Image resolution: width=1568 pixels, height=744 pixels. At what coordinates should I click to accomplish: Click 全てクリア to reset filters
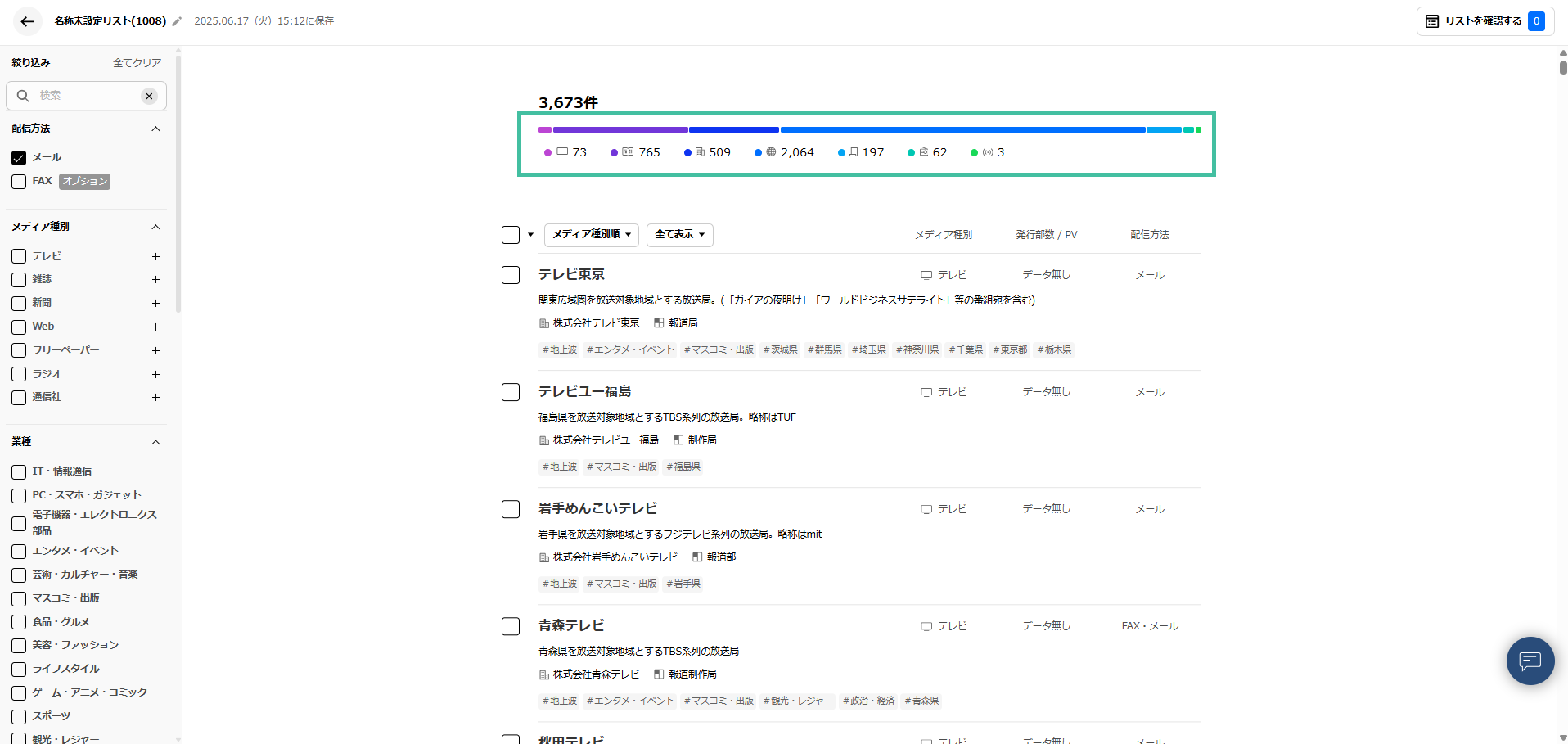pyautogui.click(x=137, y=63)
